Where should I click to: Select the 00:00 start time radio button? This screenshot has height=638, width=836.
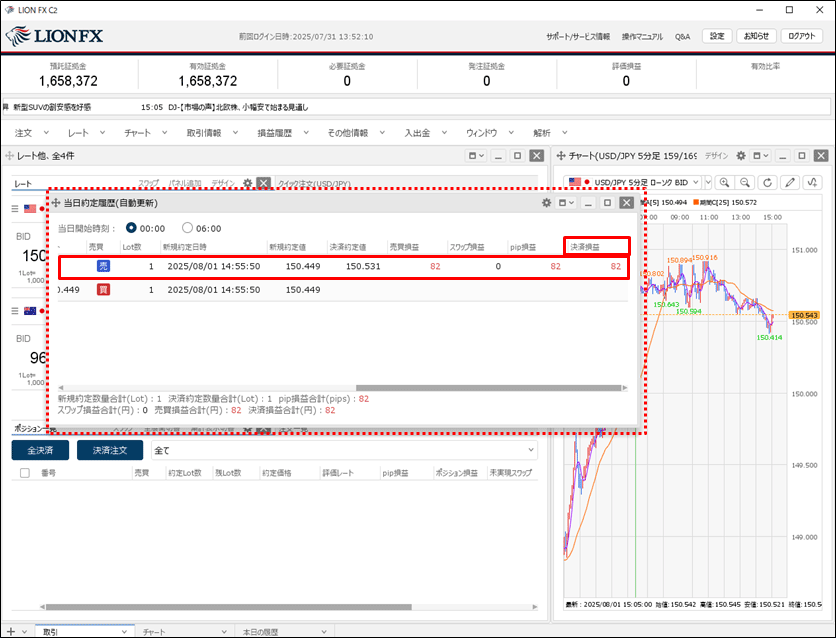coord(131,228)
